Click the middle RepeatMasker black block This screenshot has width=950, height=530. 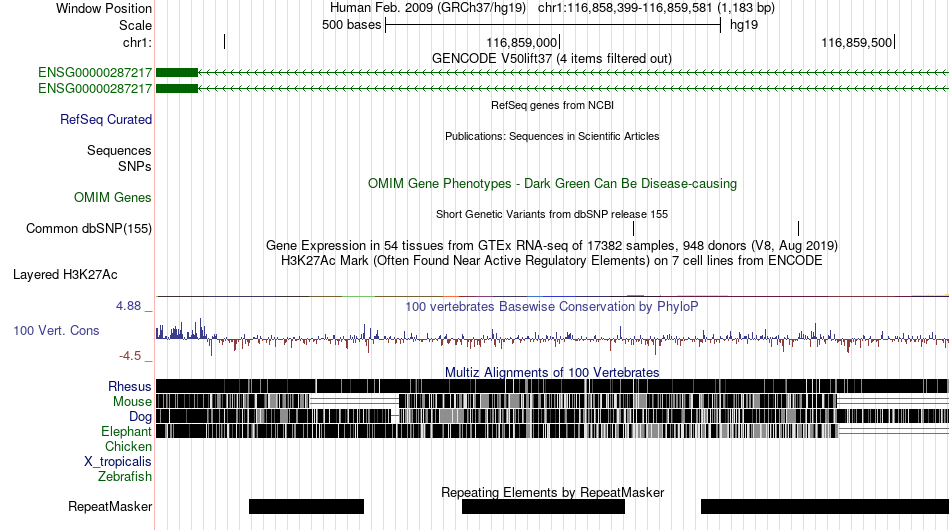[x=543, y=506]
